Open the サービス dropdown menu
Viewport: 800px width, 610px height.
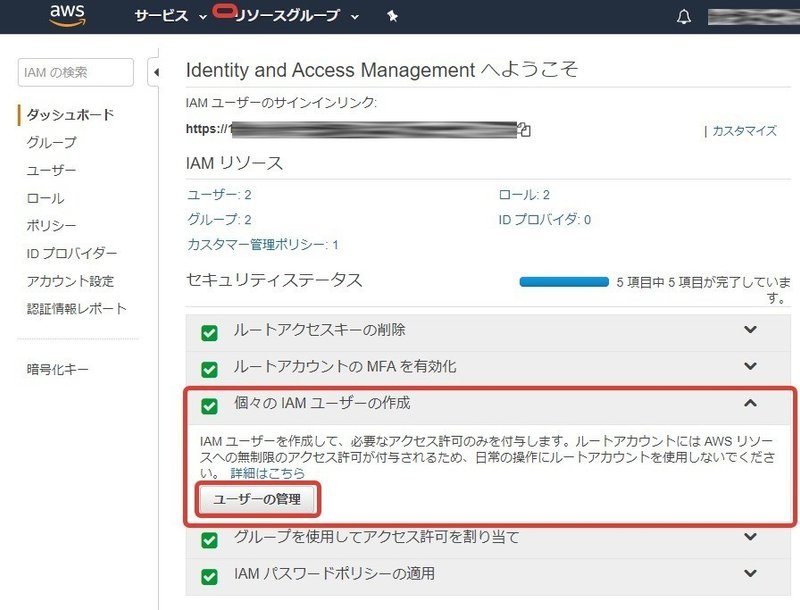click(x=171, y=16)
